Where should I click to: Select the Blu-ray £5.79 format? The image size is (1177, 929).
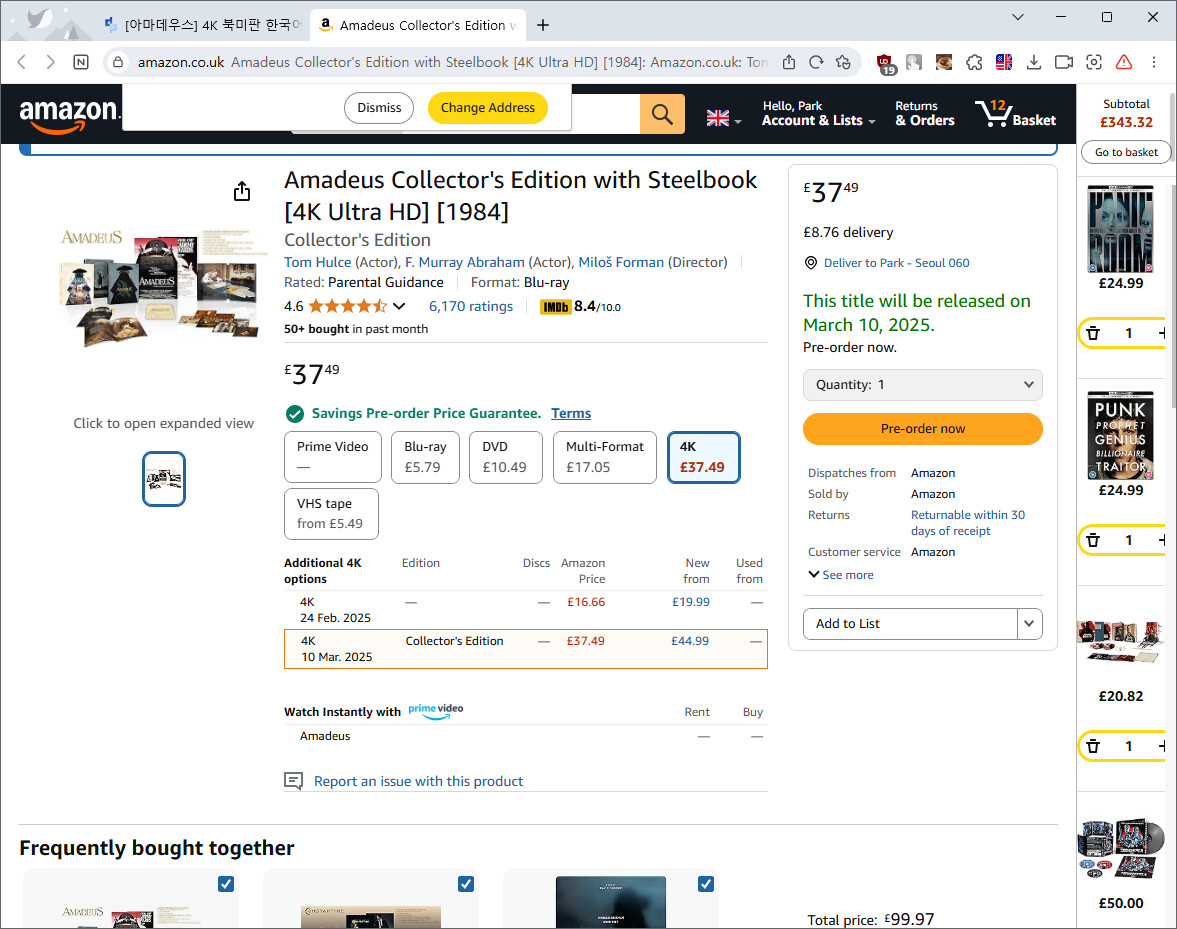click(425, 457)
